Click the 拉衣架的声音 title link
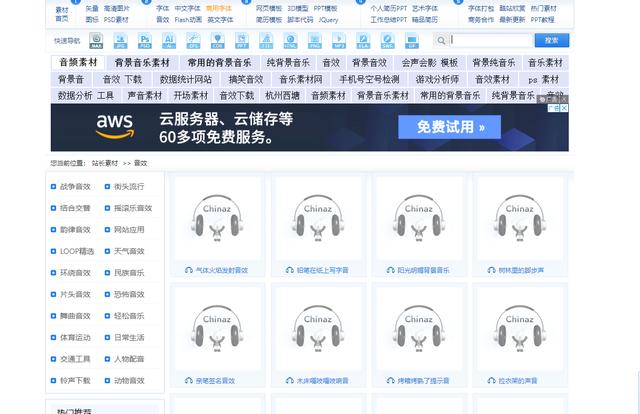640x414 pixels. (518, 381)
